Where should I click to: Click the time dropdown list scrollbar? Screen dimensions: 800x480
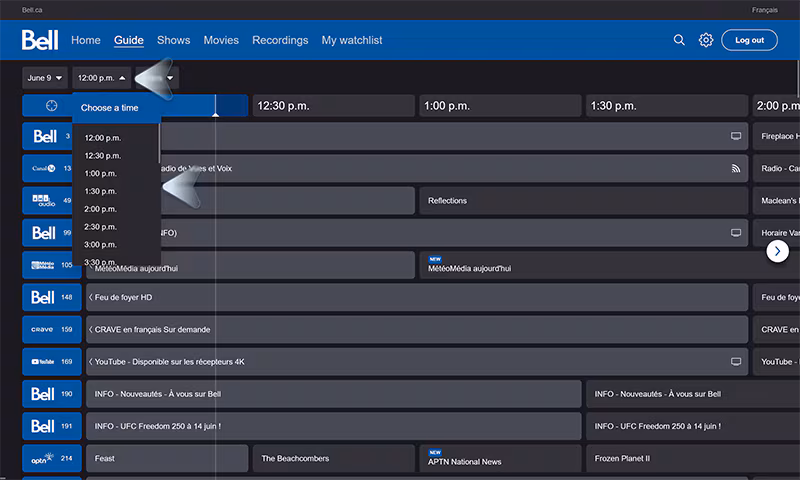(159, 143)
